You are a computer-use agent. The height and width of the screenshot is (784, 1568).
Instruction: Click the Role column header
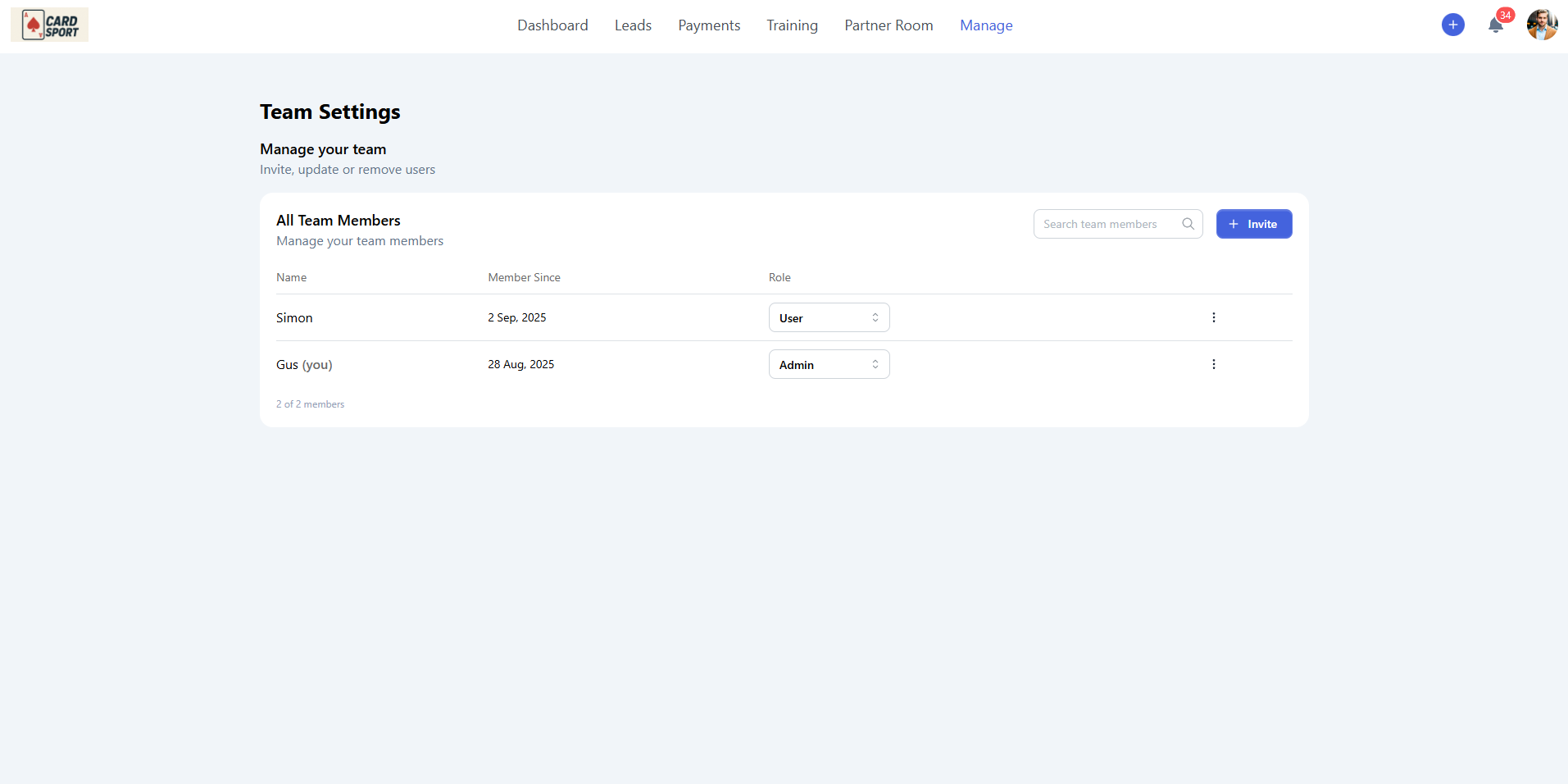click(x=779, y=277)
